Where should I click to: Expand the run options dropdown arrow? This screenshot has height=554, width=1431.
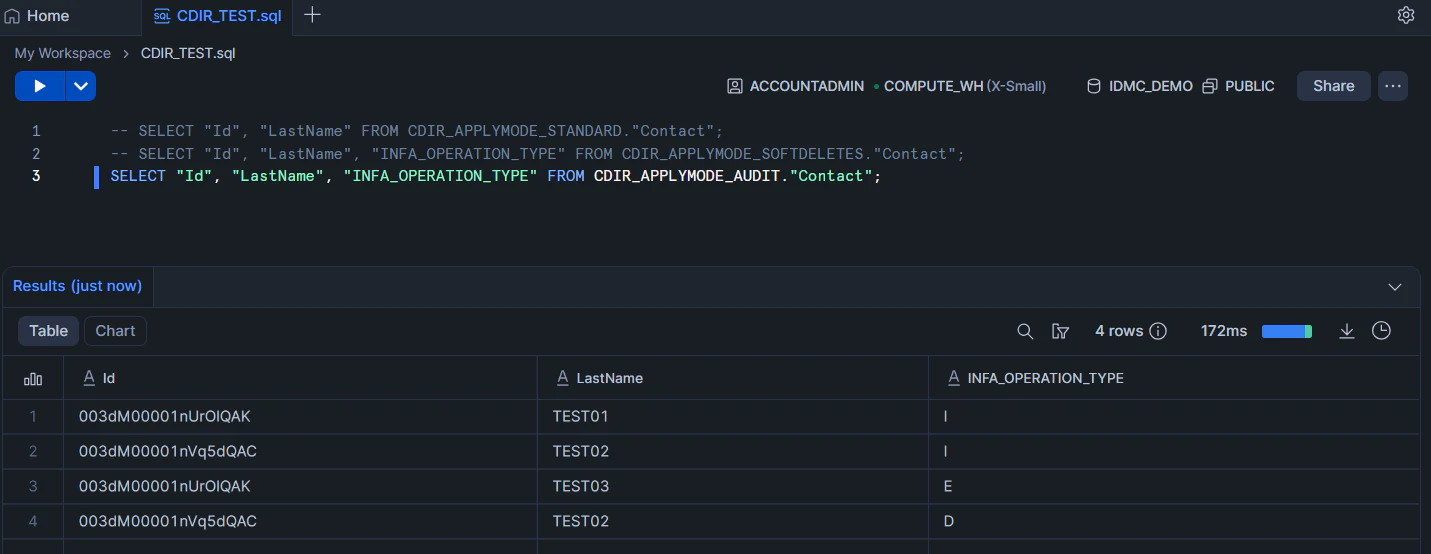(x=81, y=86)
